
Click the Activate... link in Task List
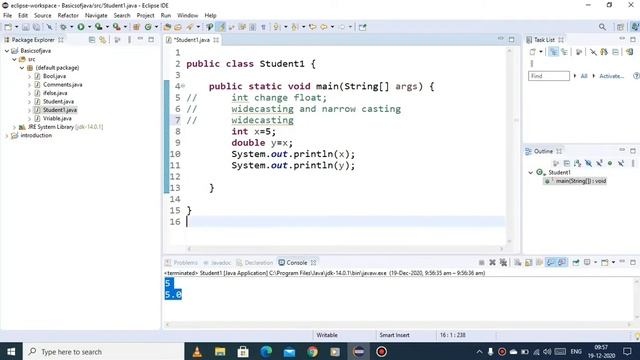tap(611, 76)
